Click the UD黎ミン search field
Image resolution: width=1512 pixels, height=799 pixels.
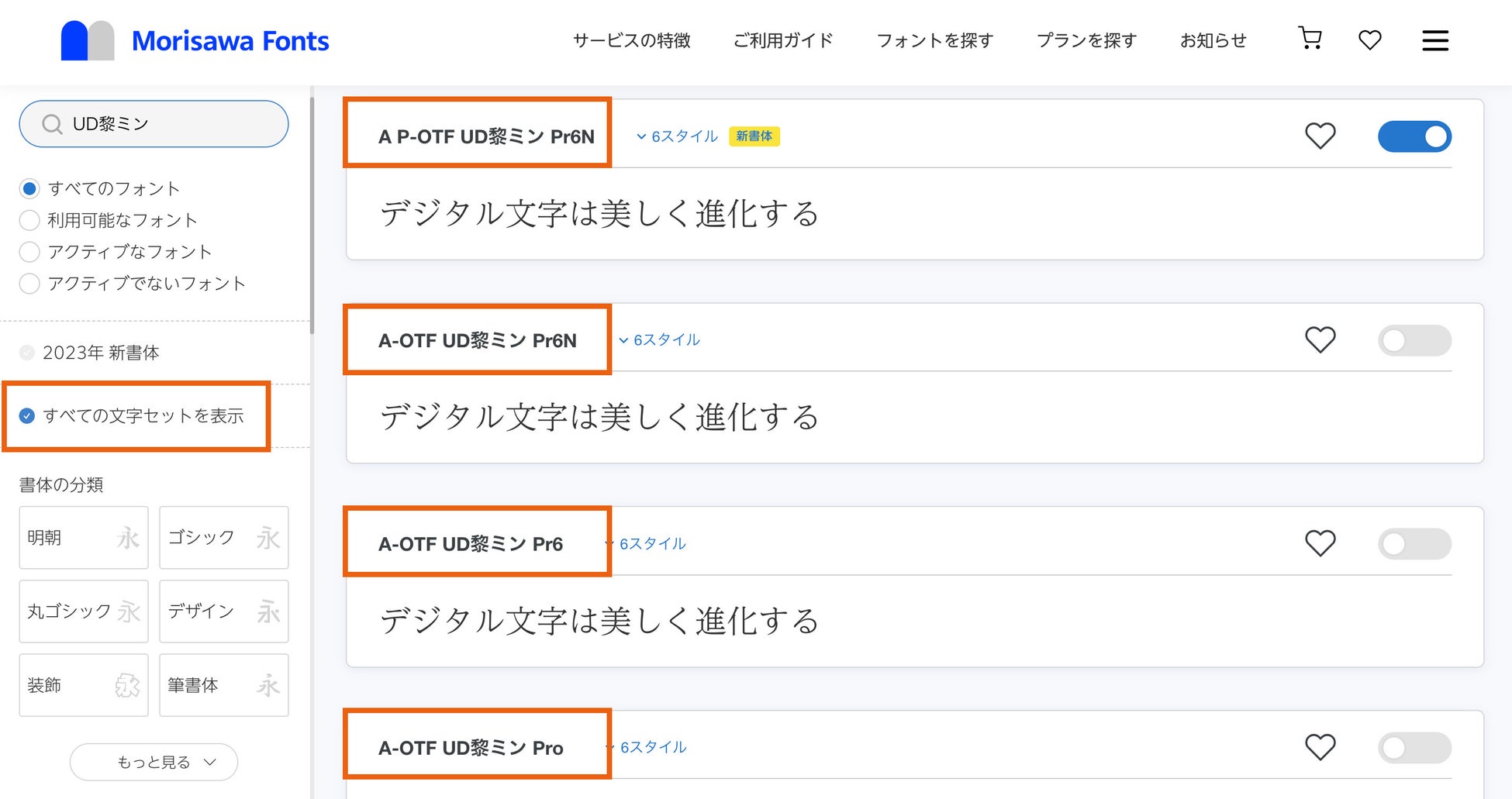tap(154, 124)
